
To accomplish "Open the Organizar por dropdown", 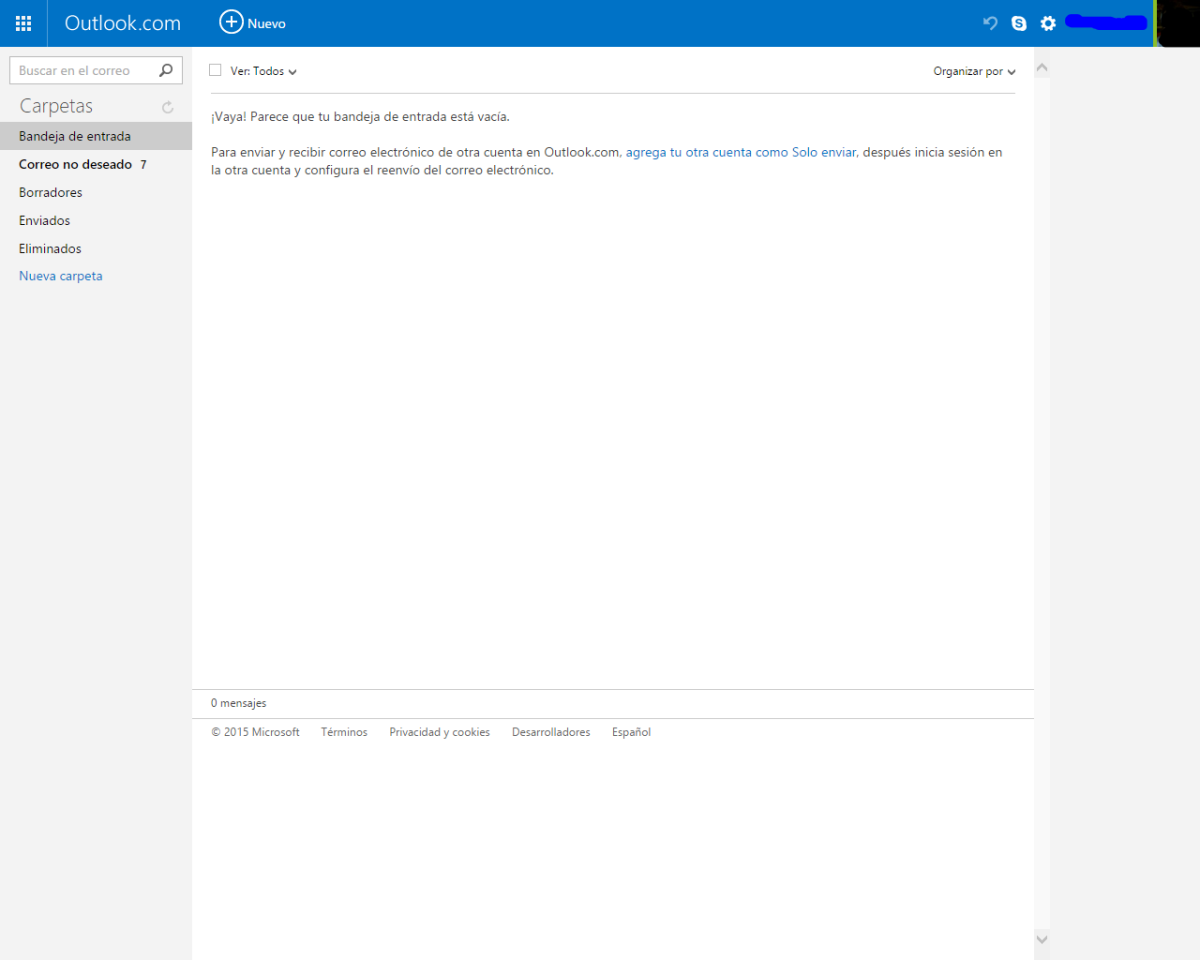I will (974, 71).
